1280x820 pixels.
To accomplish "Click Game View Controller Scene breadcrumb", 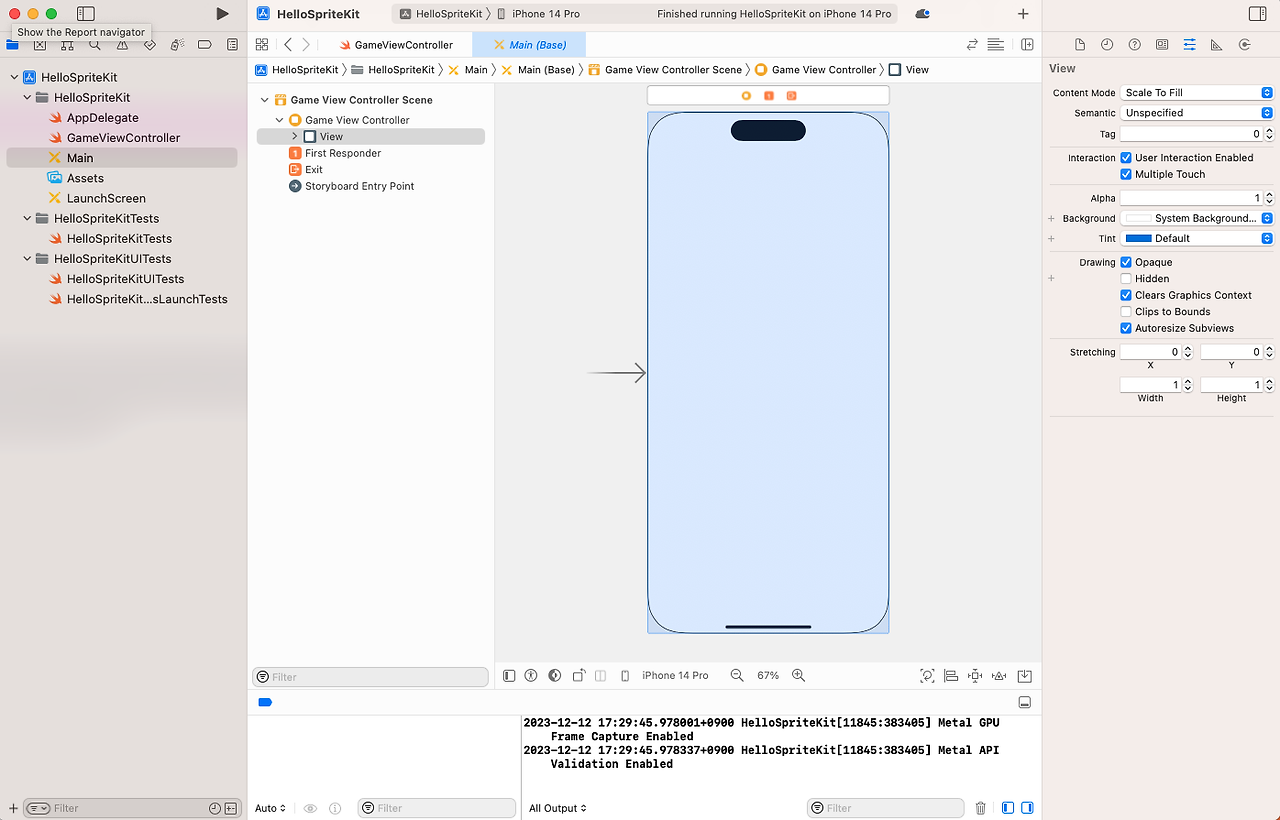I will pyautogui.click(x=665, y=70).
